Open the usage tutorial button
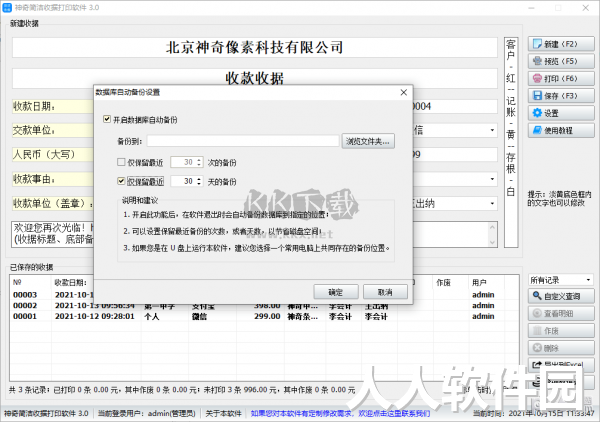Viewport: 600px width, 422px height. [x=561, y=130]
